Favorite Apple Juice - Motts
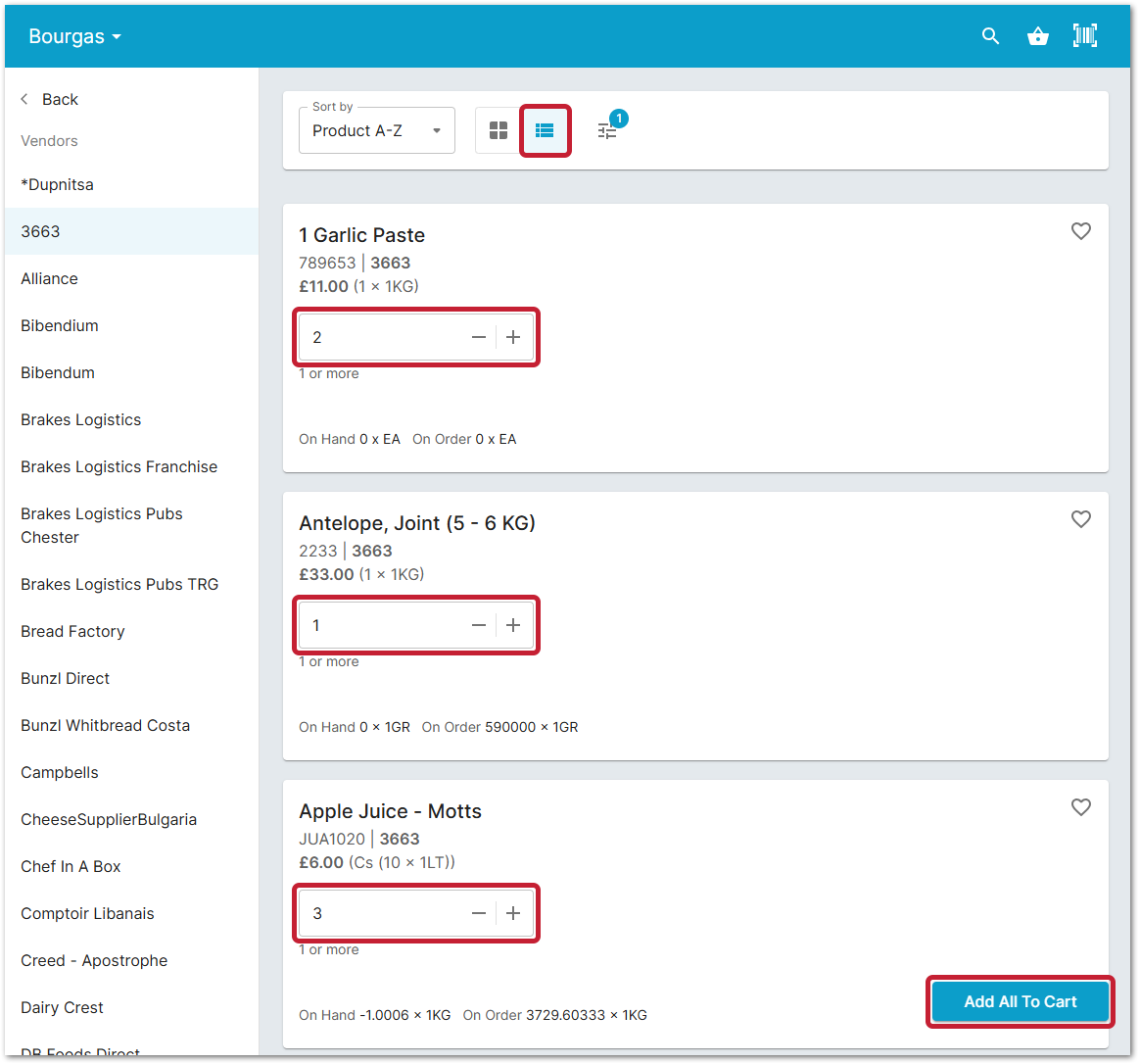The height and width of the screenshot is (1064, 1140). pos(1081,807)
